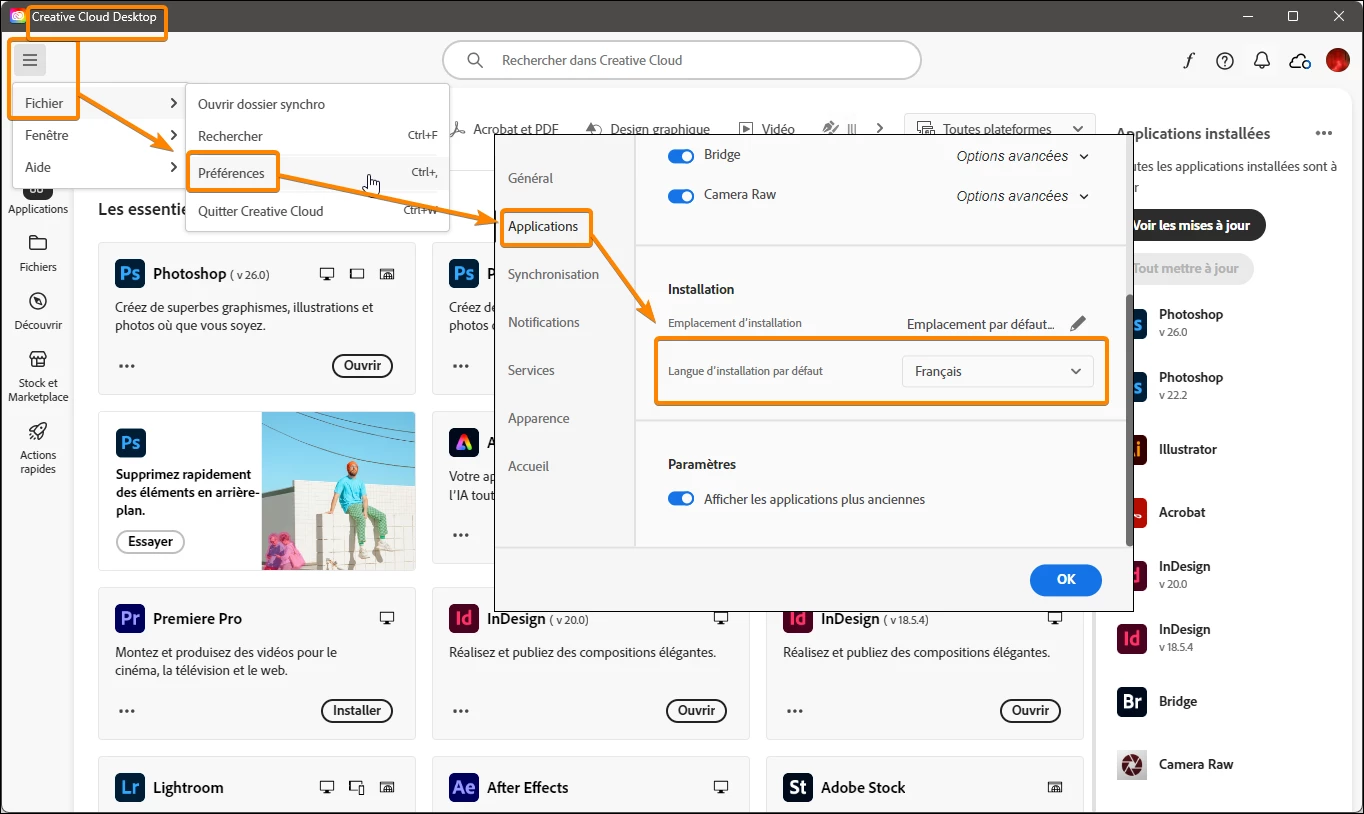Image resolution: width=1364 pixels, height=814 pixels.
Task: Open the help question mark icon
Action: point(1225,61)
